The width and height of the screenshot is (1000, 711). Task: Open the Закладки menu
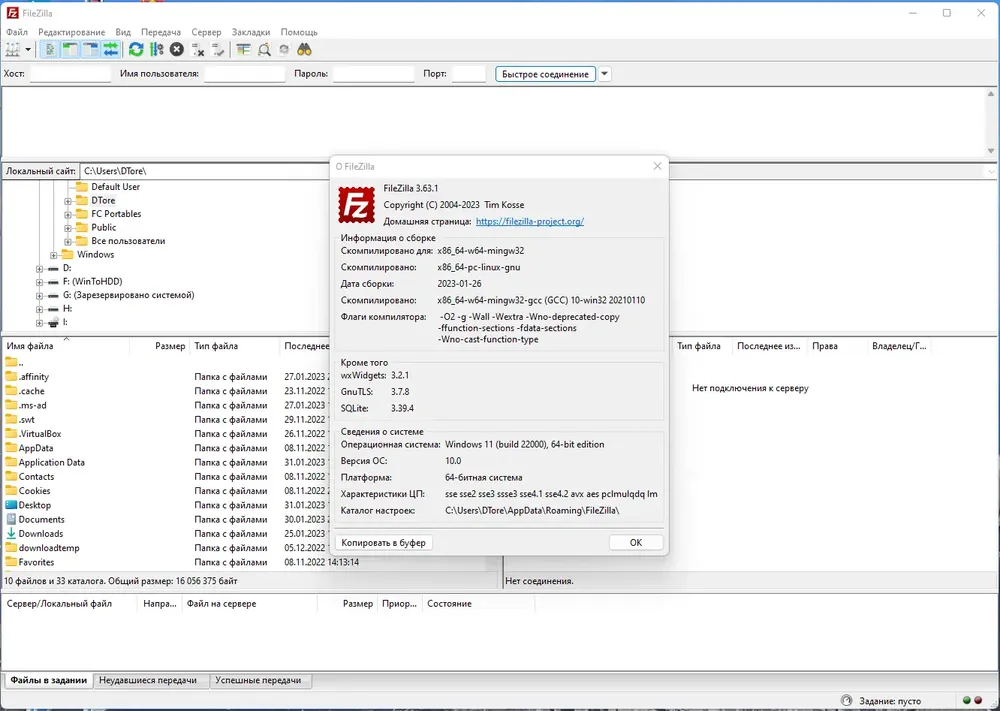pyautogui.click(x=251, y=32)
